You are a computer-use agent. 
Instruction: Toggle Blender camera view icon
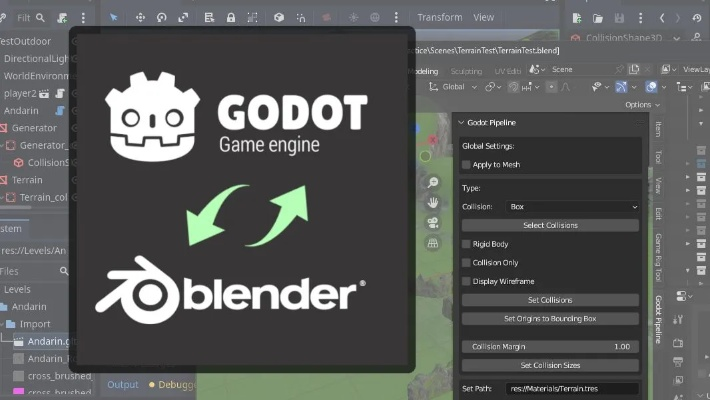[x=433, y=222]
